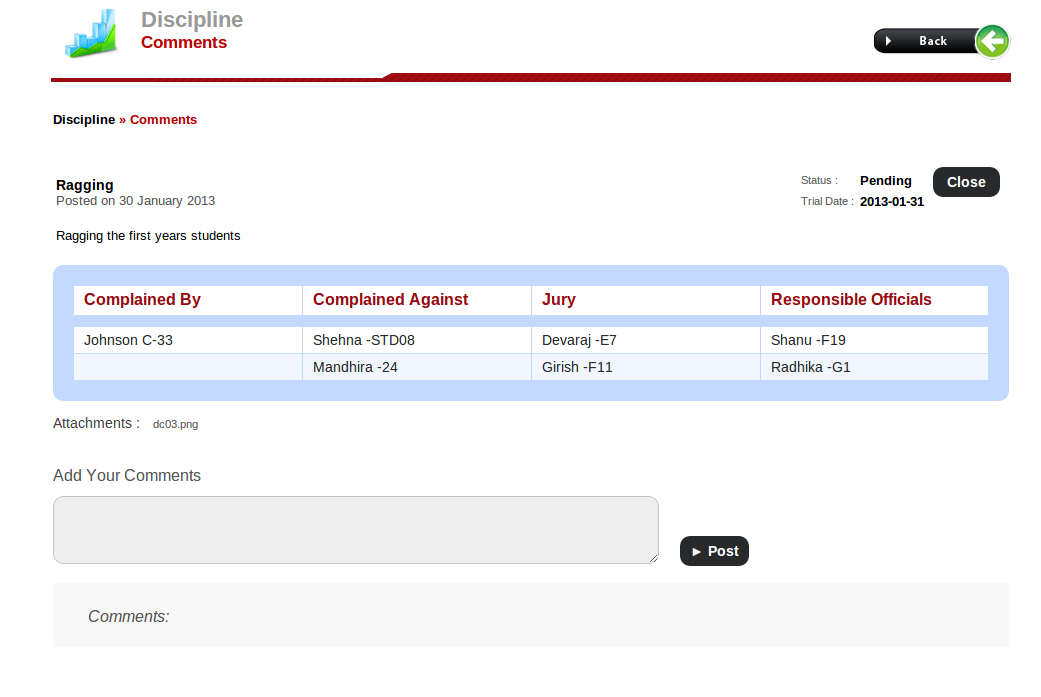
Task: Open the dc03.png attachment
Action: pyautogui.click(x=175, y=424)
